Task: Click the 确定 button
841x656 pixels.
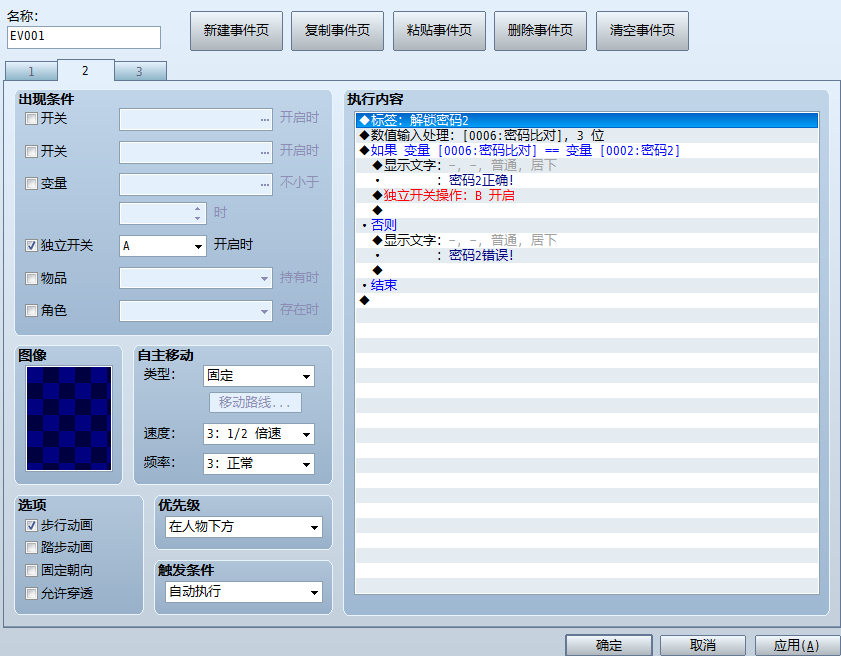Action: 609,645
